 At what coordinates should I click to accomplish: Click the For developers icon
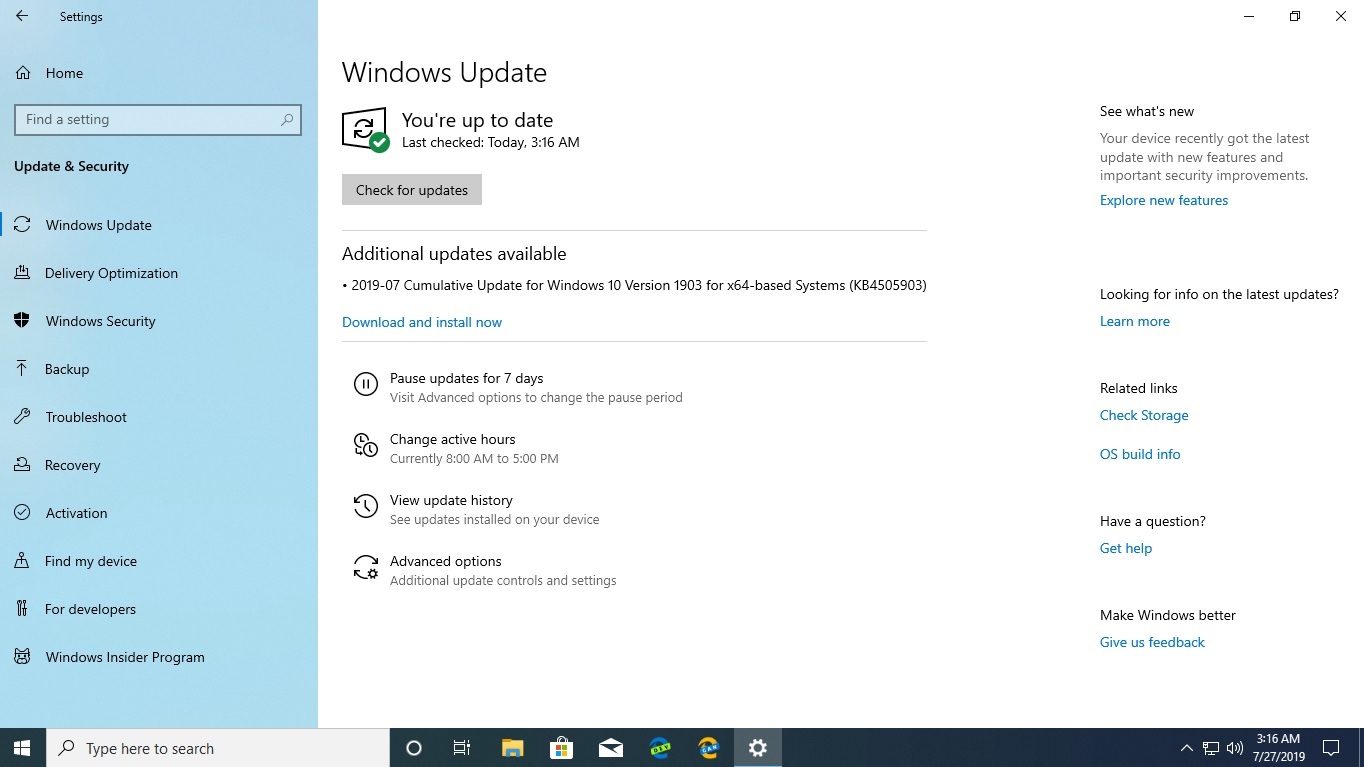click(22, 609)
